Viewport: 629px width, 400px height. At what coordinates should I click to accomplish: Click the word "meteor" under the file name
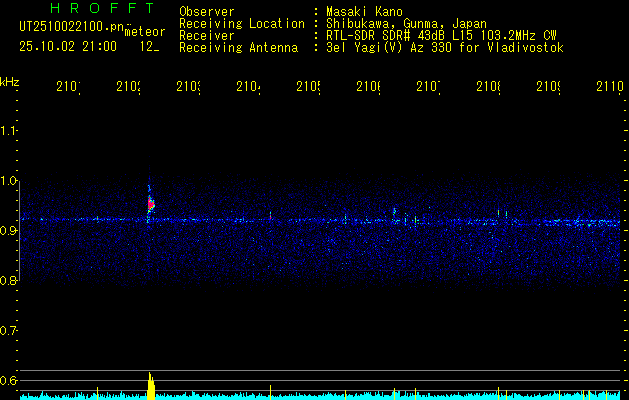tap(145, 32)
